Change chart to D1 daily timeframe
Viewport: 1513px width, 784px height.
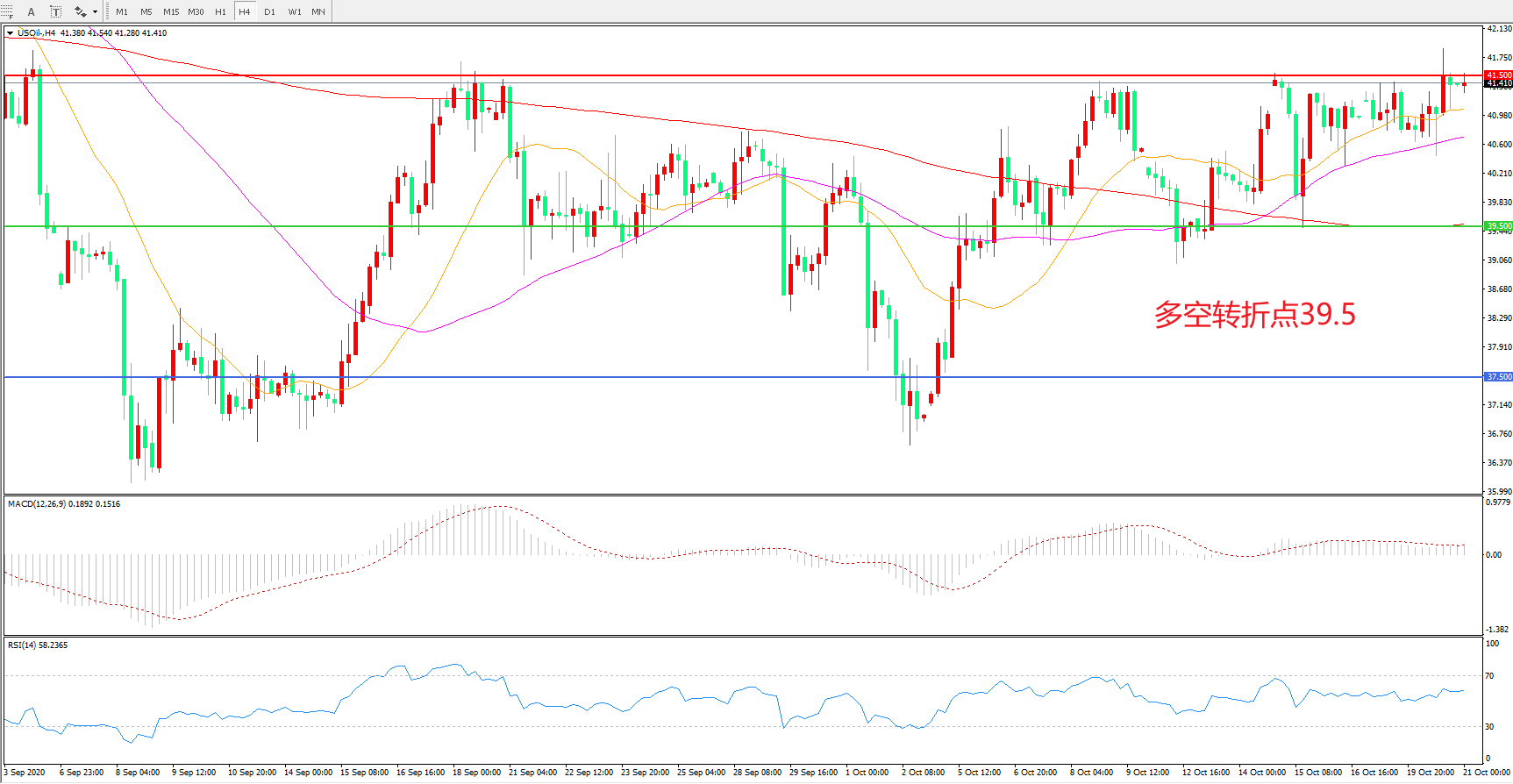269,11
